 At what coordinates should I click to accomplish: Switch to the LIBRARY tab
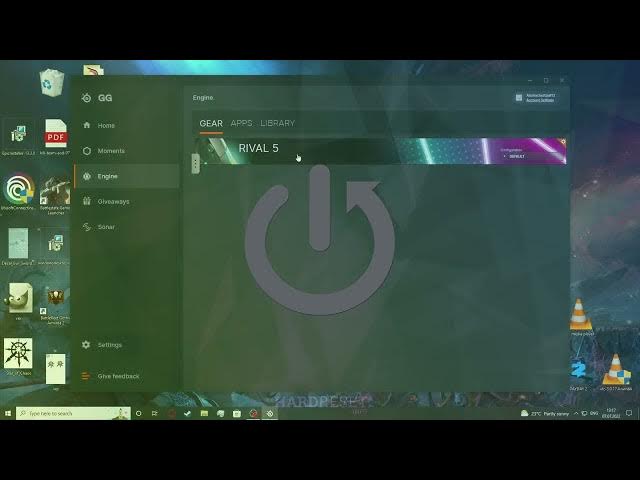(x=278, y=123)
